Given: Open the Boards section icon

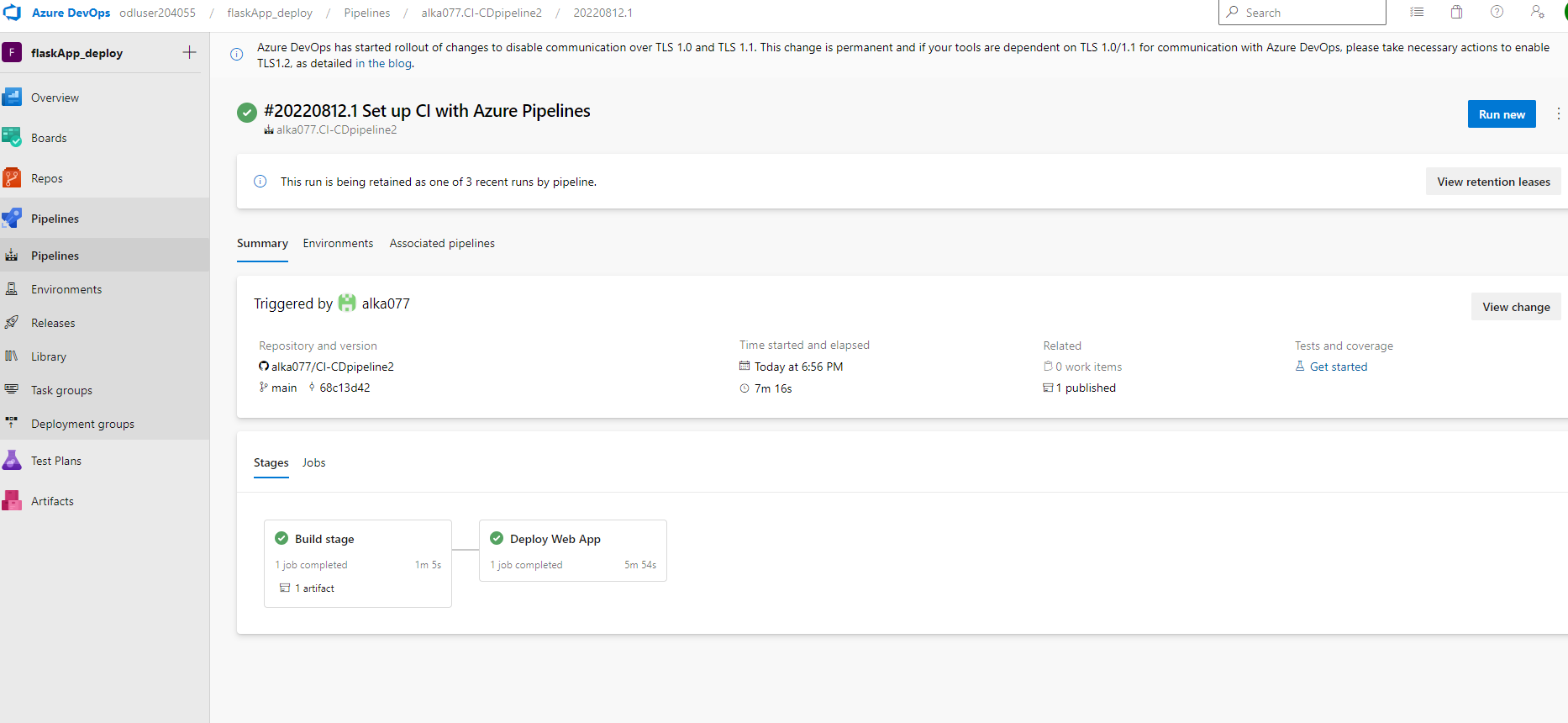Looking at the screenshot, I should coord(12,138).
